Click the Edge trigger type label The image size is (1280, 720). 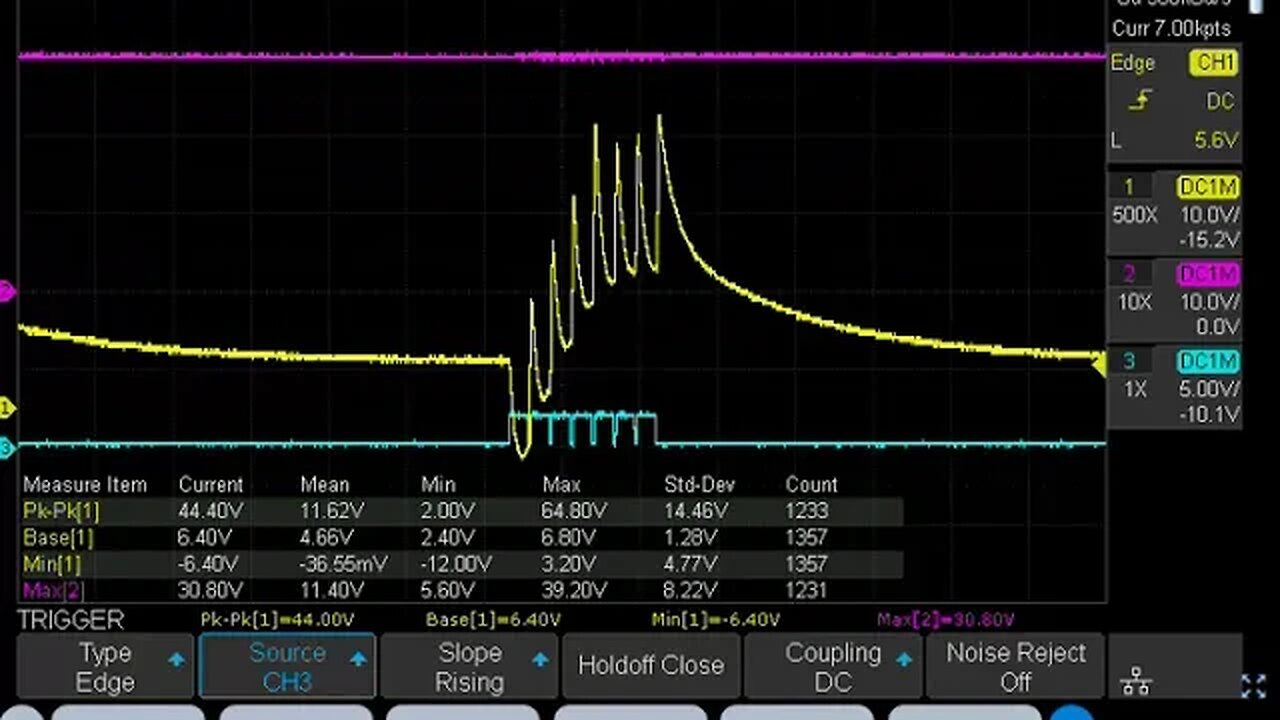coord(1133,63)
